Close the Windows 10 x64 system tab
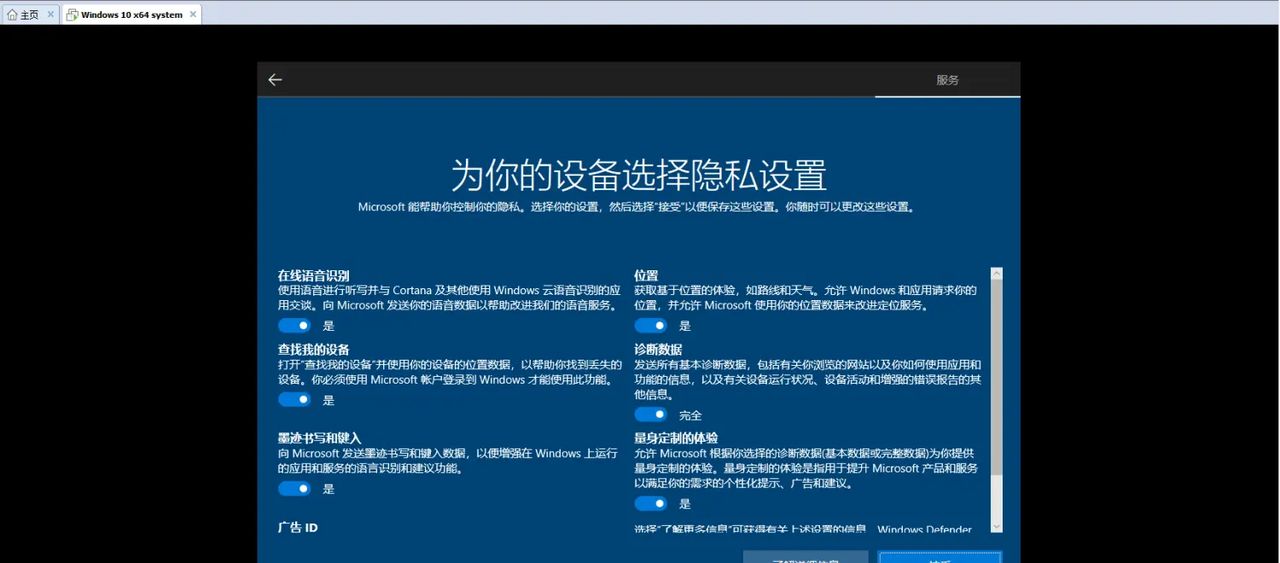1280x563 pixels. 193,15
